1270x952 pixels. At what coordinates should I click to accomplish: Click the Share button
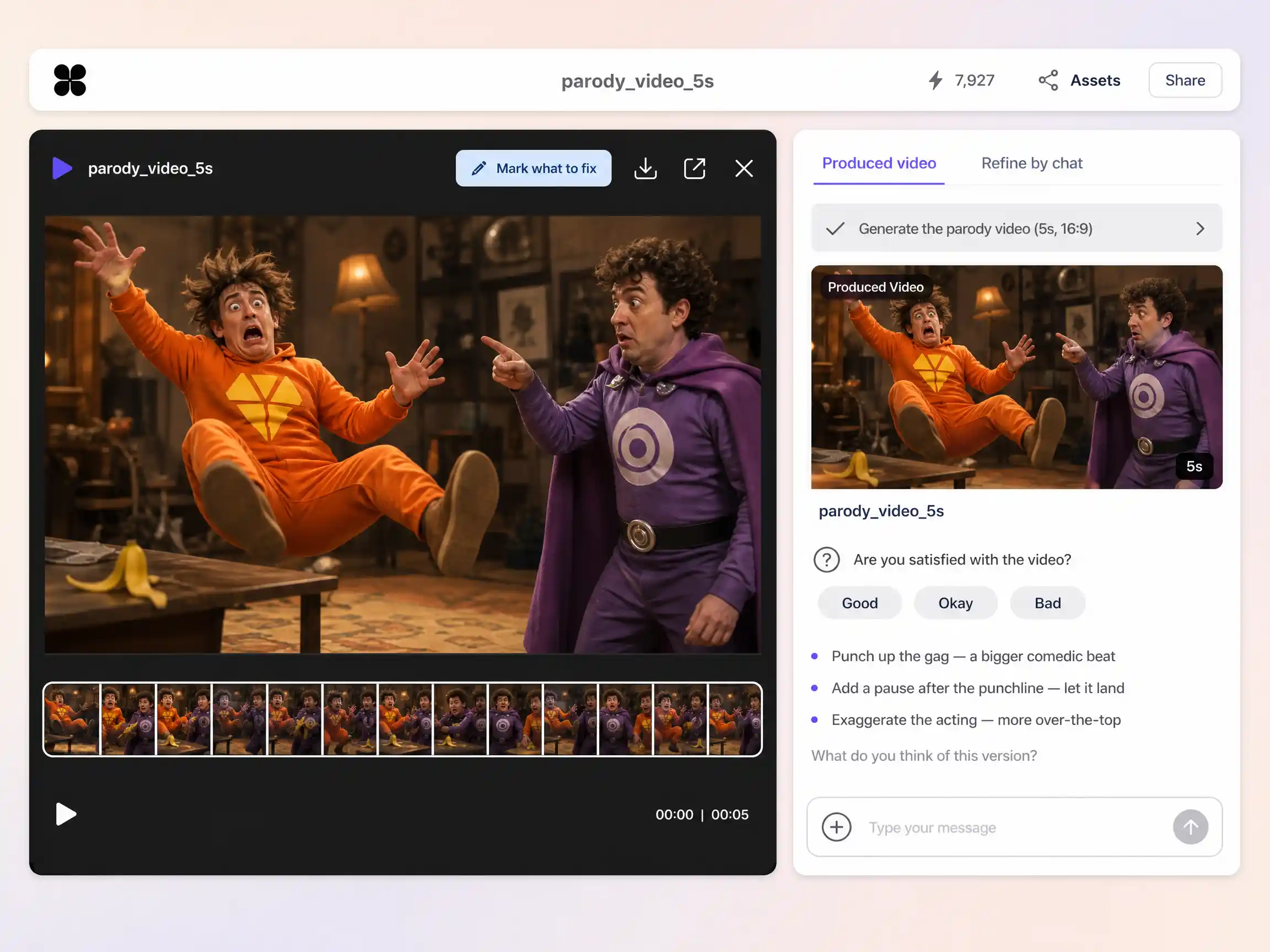[1185, 80]
